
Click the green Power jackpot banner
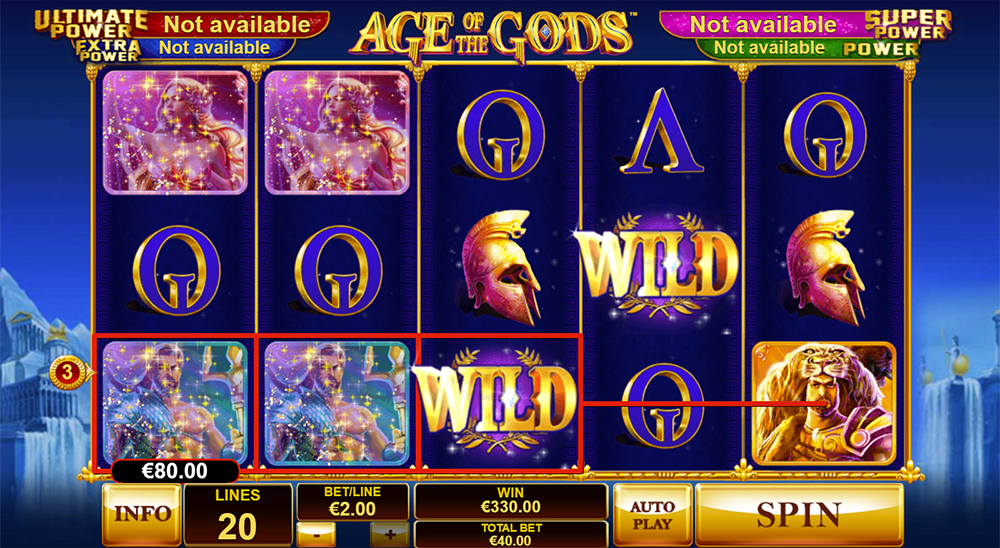tap(808, 48)
